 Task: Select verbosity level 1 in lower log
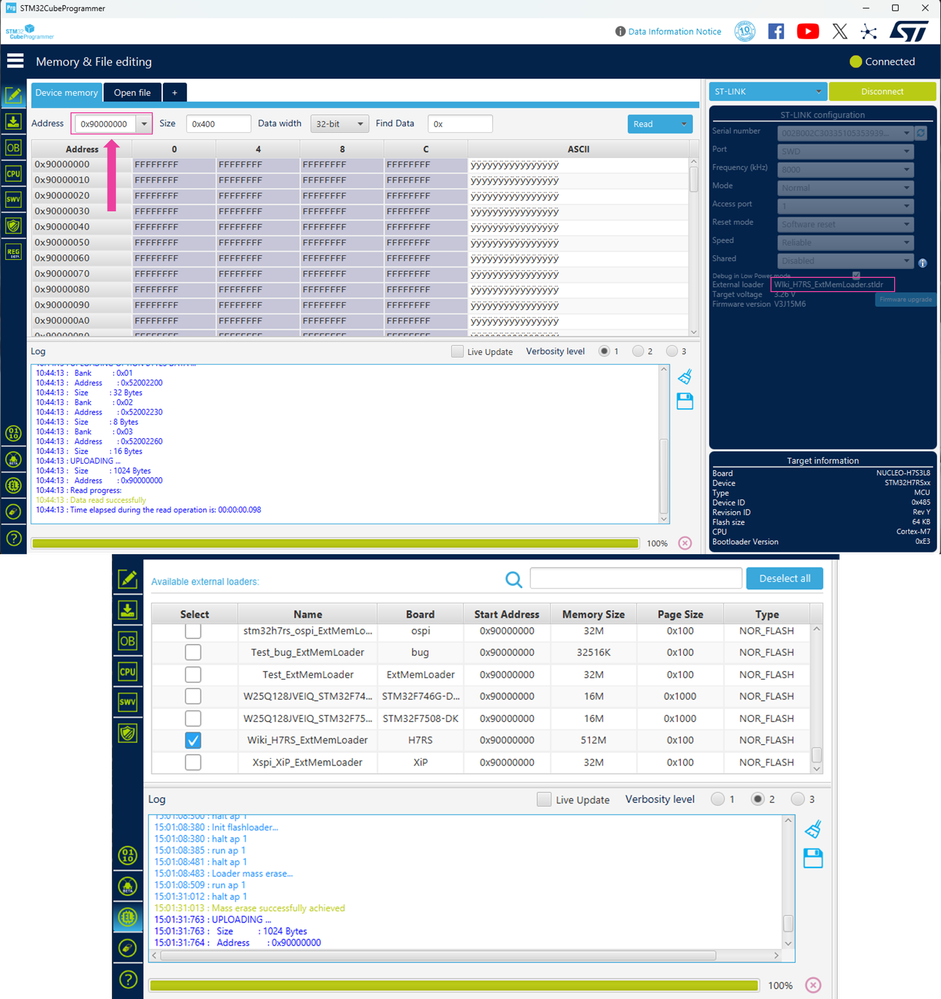pos(717,799)
